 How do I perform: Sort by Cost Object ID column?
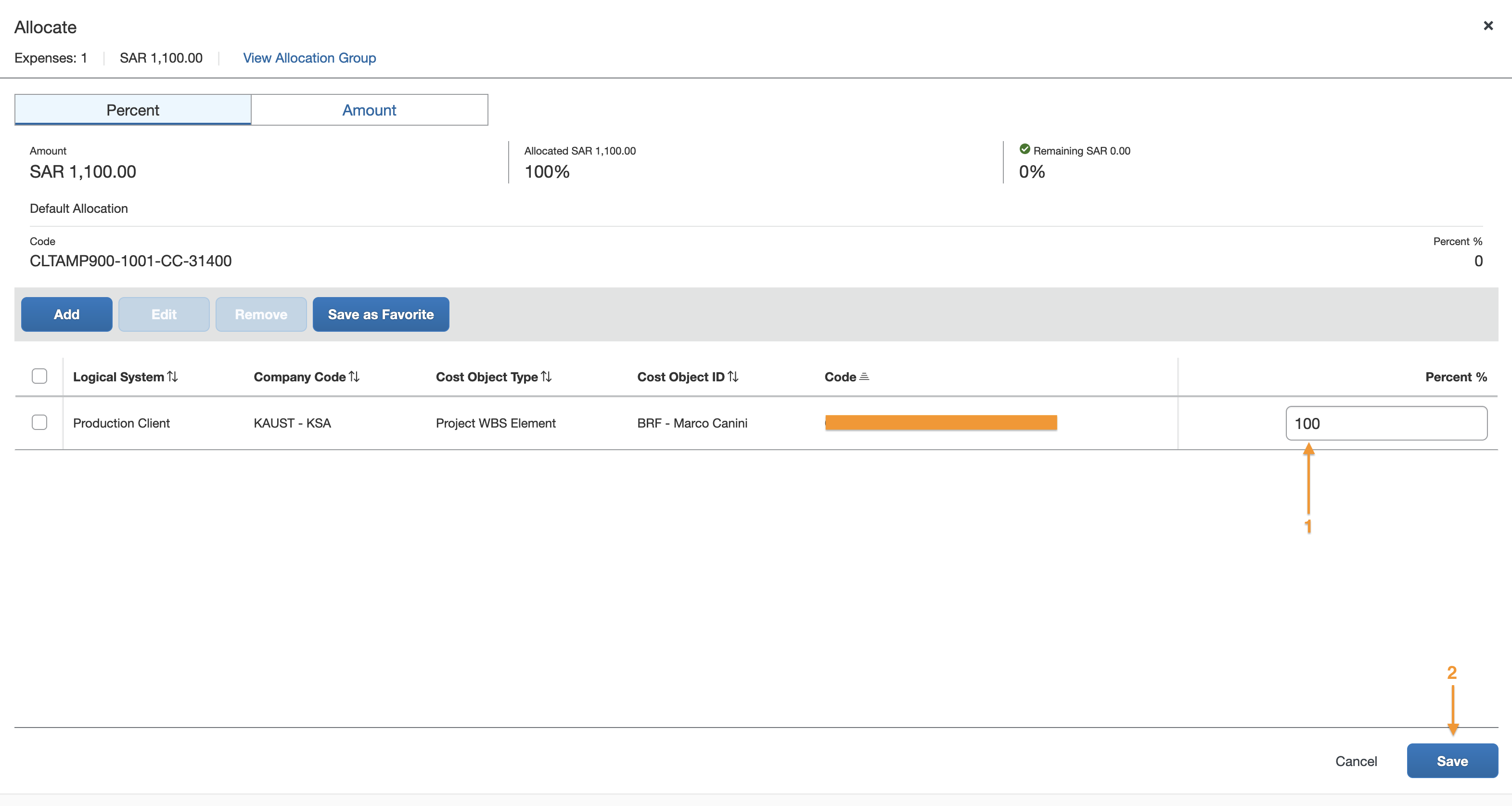pos(688,377)
